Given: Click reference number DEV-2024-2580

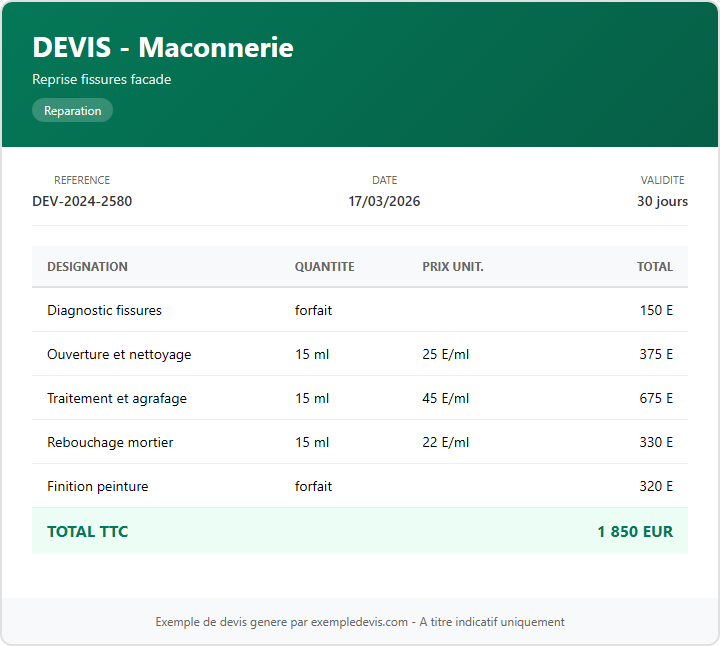Looking at the screenshot, I should (x=82, y=201).
